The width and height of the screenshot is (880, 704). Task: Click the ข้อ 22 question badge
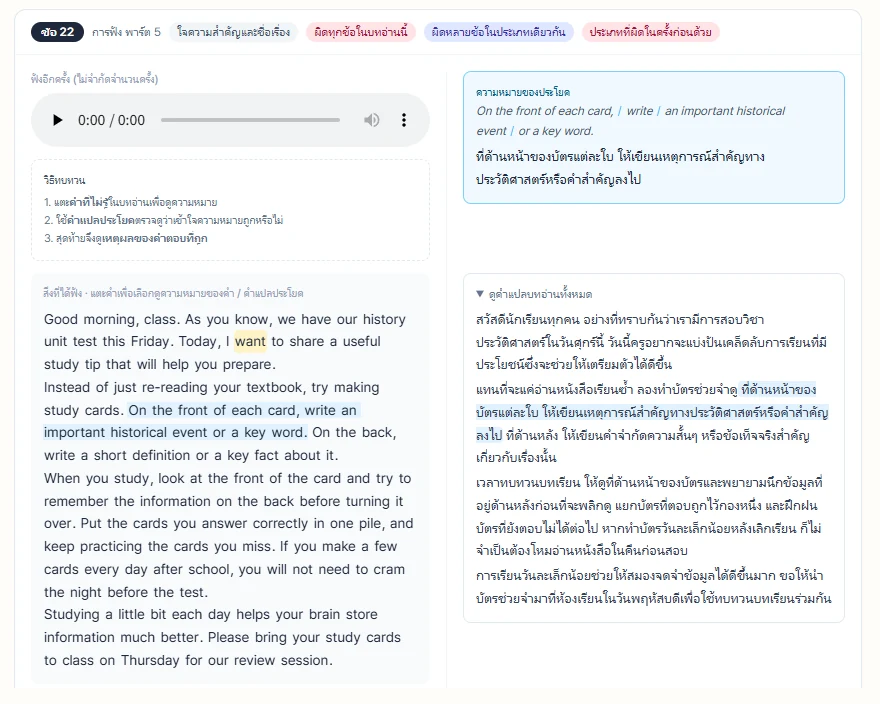point(57,32)
